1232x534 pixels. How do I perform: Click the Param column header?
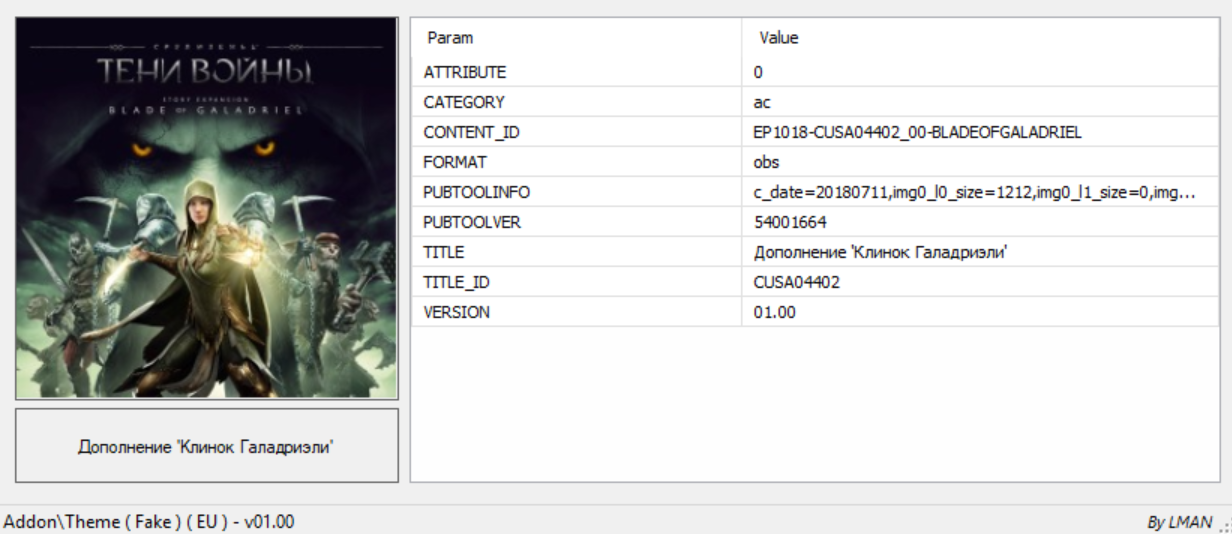(x=576, y=38)
